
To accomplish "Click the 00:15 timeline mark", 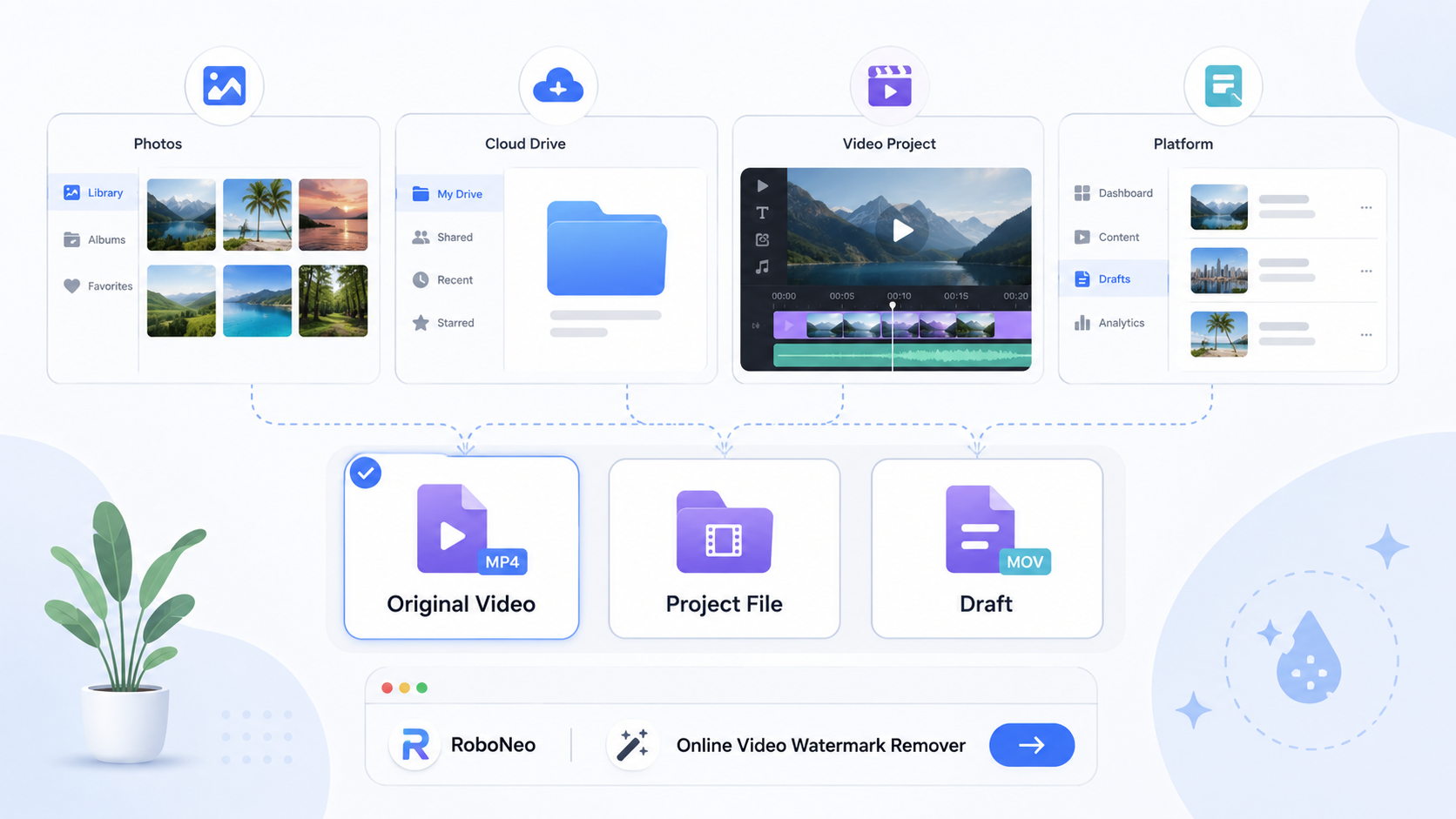I will click(955, 296).
